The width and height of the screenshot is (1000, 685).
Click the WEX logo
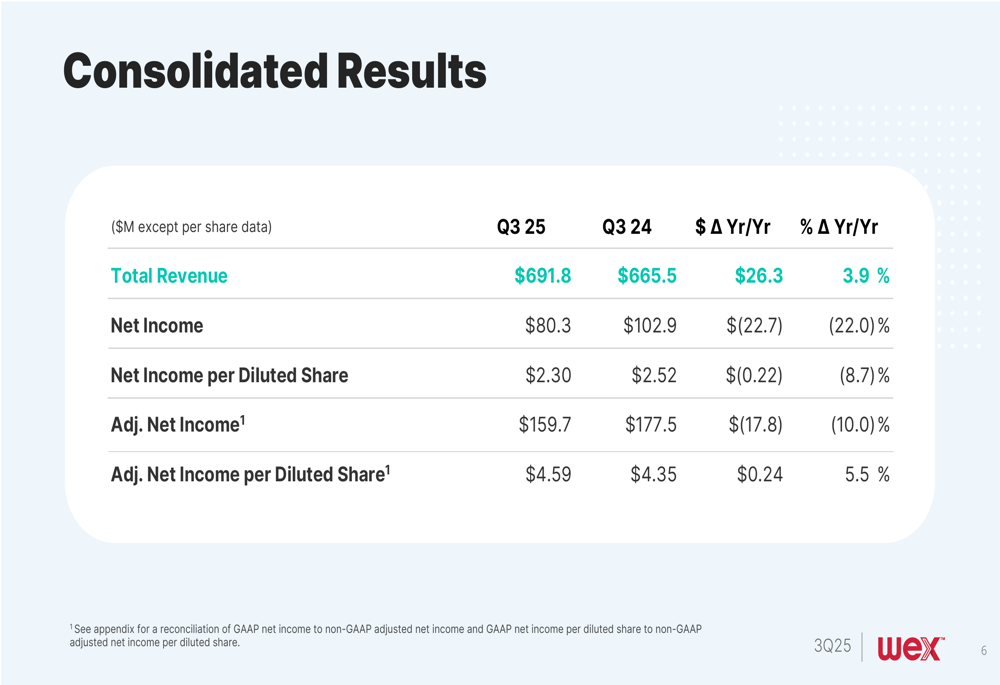click(x=910, y=649)
